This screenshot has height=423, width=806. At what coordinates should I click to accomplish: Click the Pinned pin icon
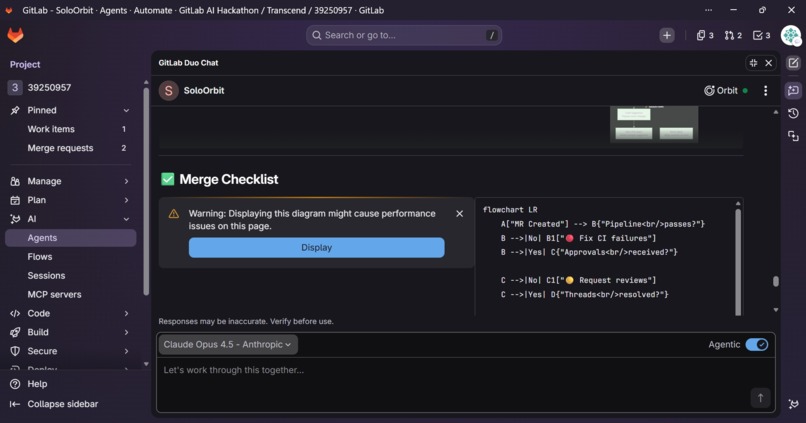click(x=15, y=110)
